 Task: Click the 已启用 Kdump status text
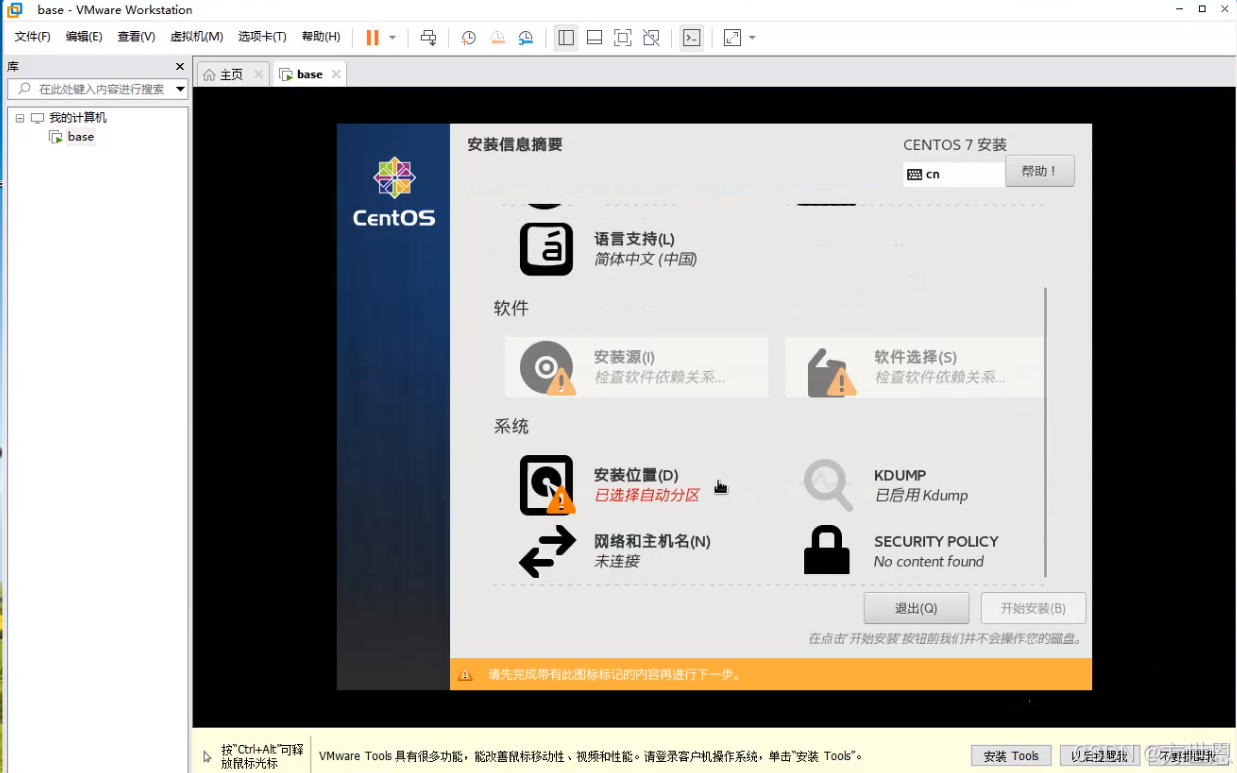coord(921,496)
